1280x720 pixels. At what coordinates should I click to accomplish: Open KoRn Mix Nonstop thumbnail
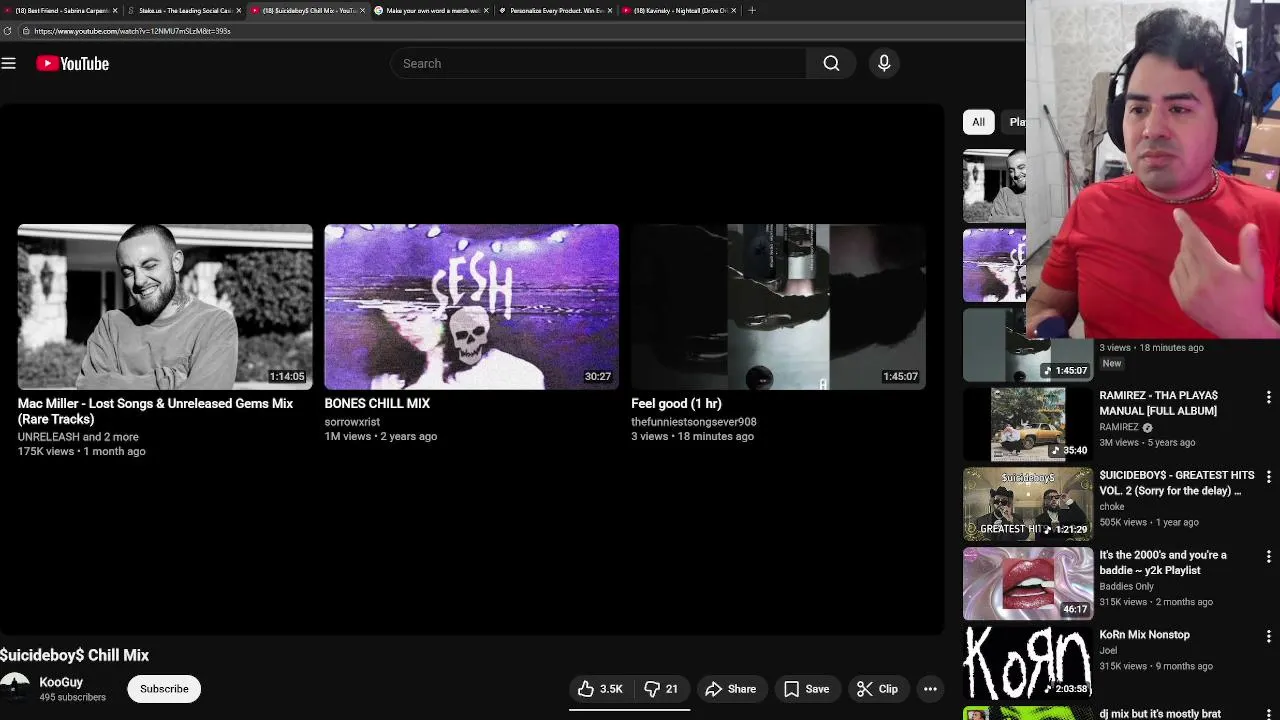(x=1028, y=664)
